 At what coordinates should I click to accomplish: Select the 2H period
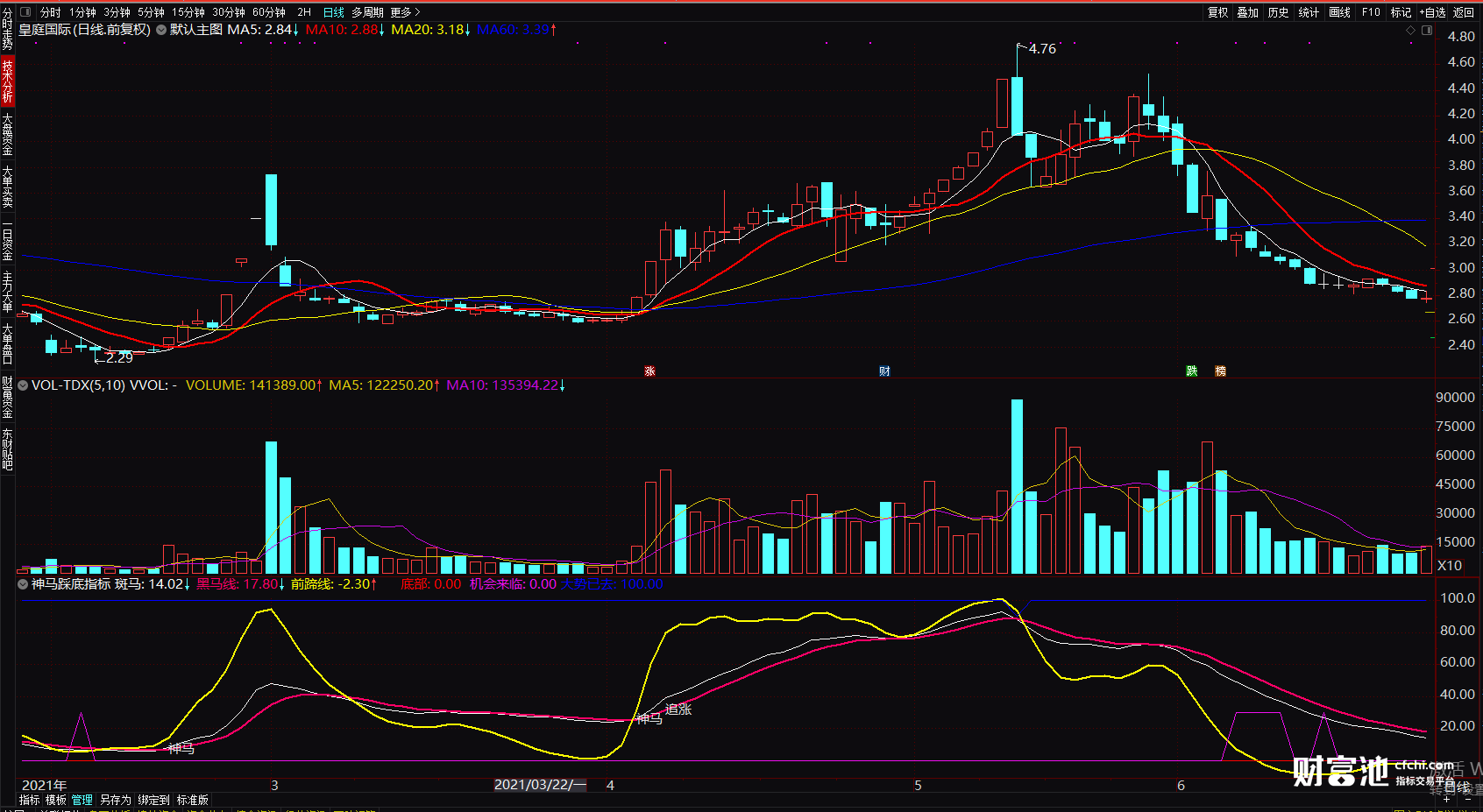(x=304, y=12)
